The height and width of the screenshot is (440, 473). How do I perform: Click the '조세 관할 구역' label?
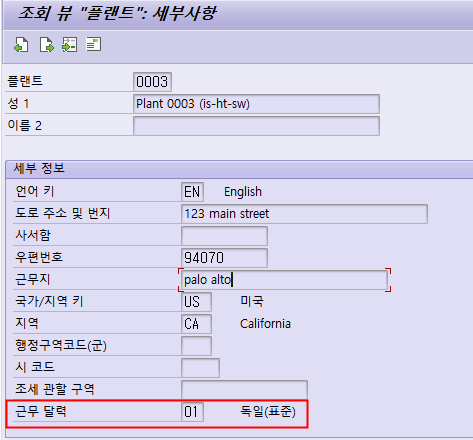(x=55, y=389)
